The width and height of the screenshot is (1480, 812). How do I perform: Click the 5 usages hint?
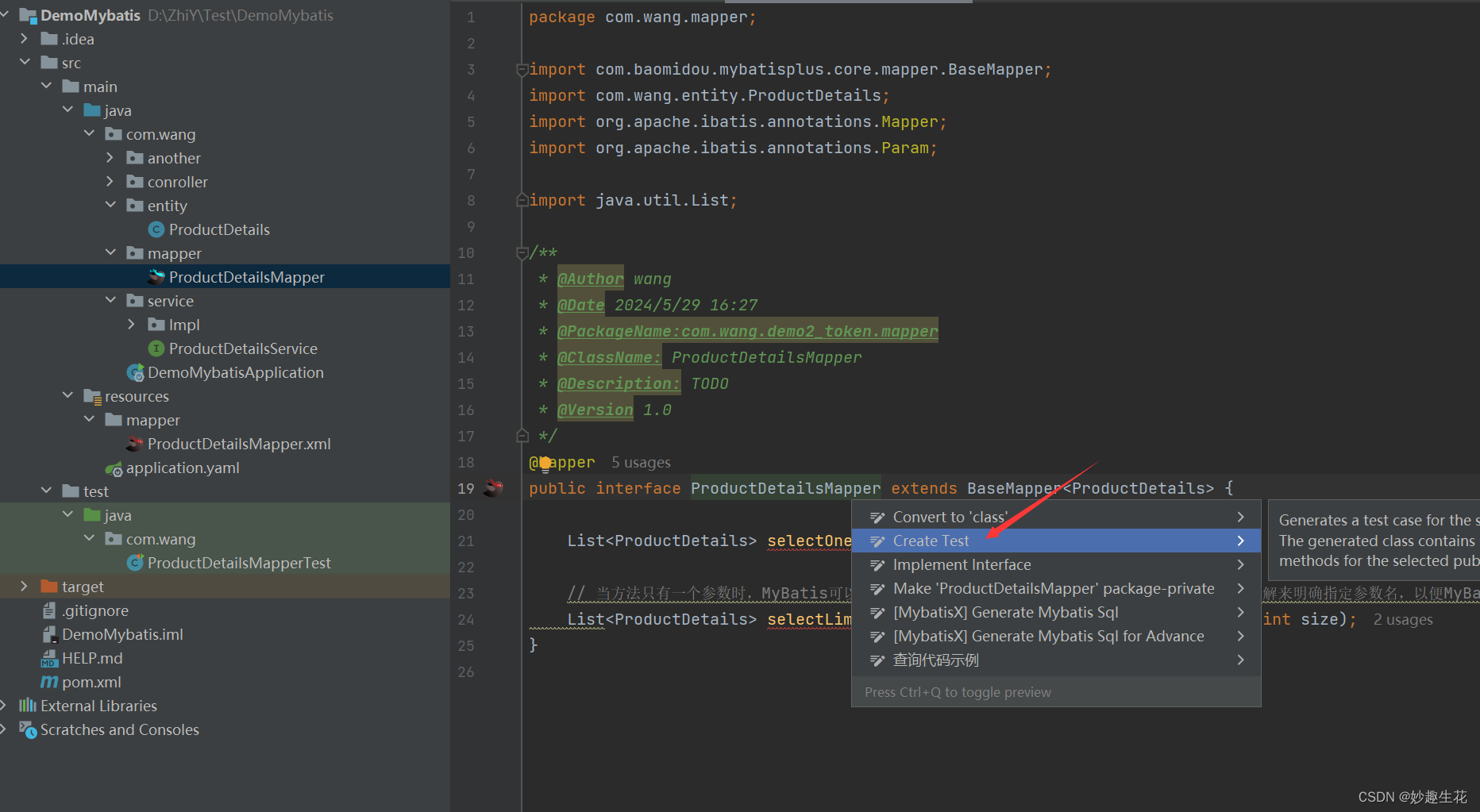click(641, 463)
